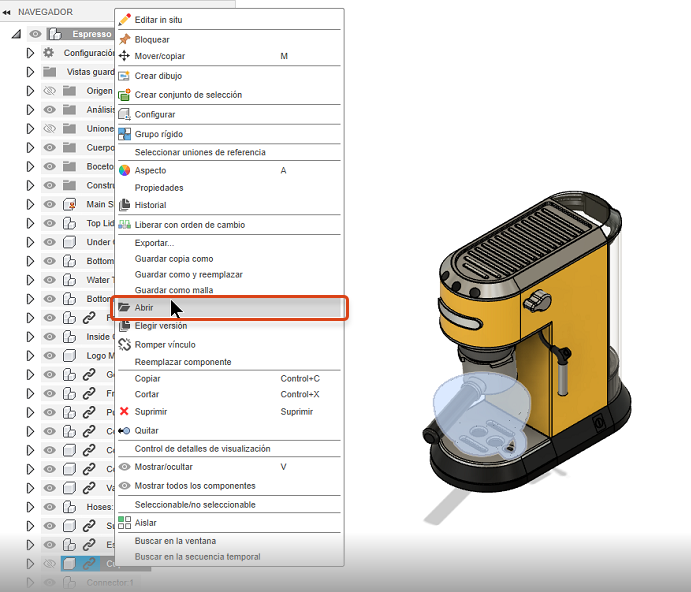Click the Configurar icon
The height and width of the screenshot is (592, 691).
[x=125, y=114]
